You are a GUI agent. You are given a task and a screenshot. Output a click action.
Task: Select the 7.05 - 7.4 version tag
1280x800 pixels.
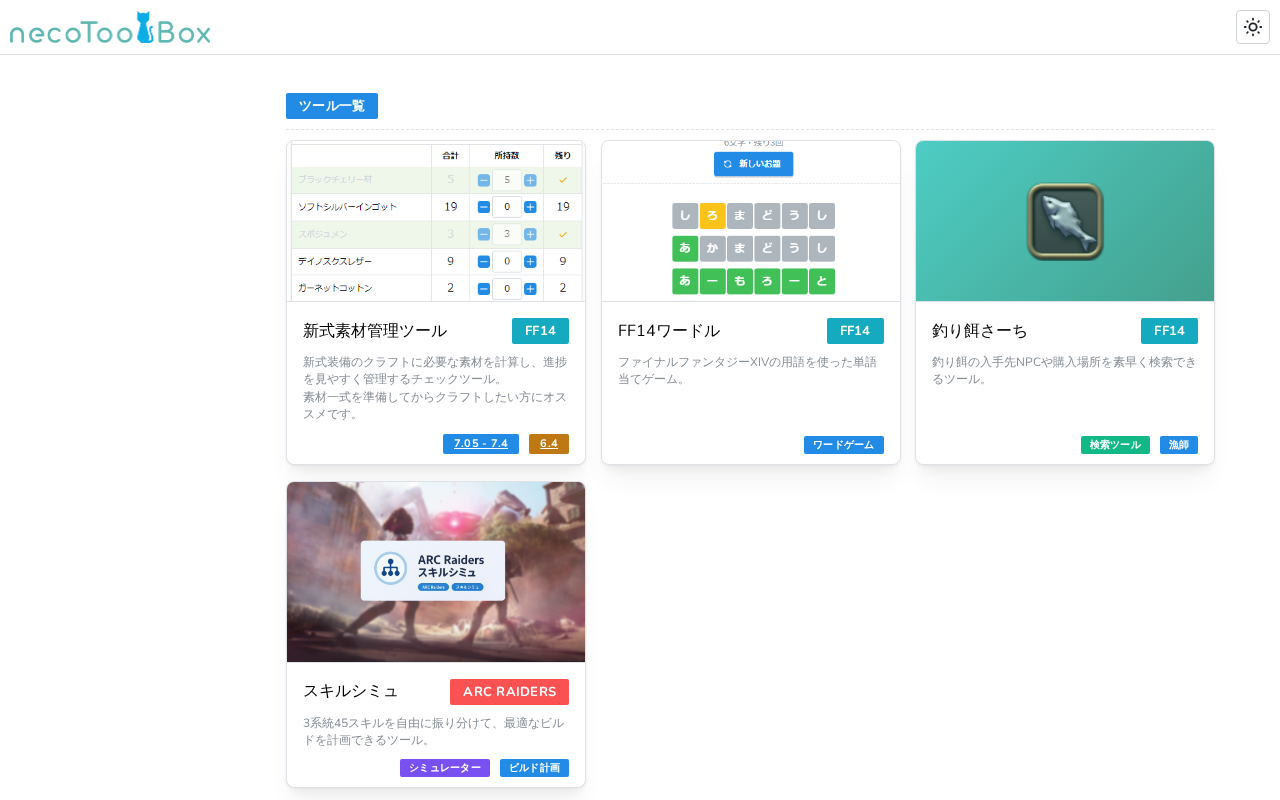(481, 444)
